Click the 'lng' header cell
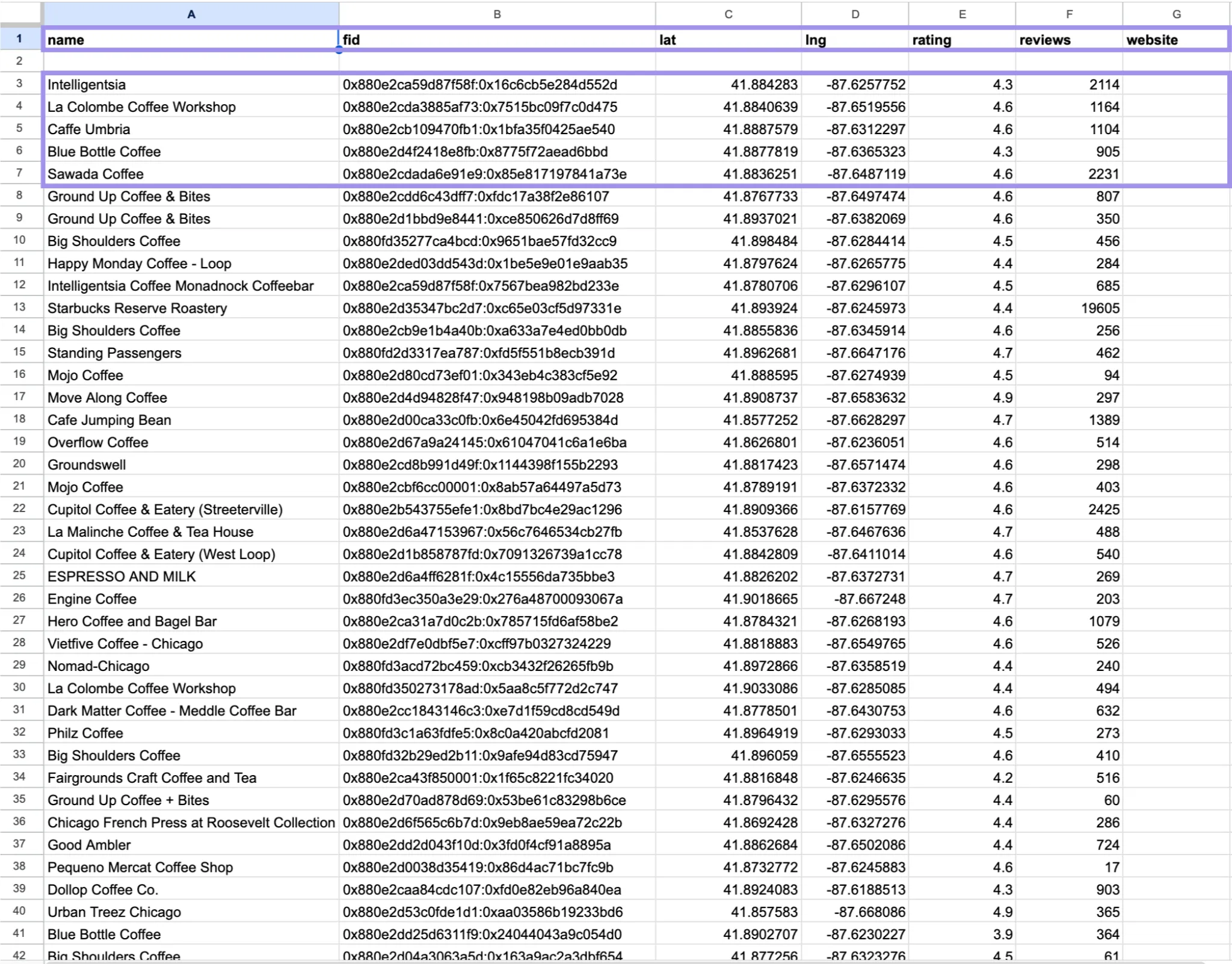Image resolution: width=1232 pixels, height=964 pixels. click(855, 40)
